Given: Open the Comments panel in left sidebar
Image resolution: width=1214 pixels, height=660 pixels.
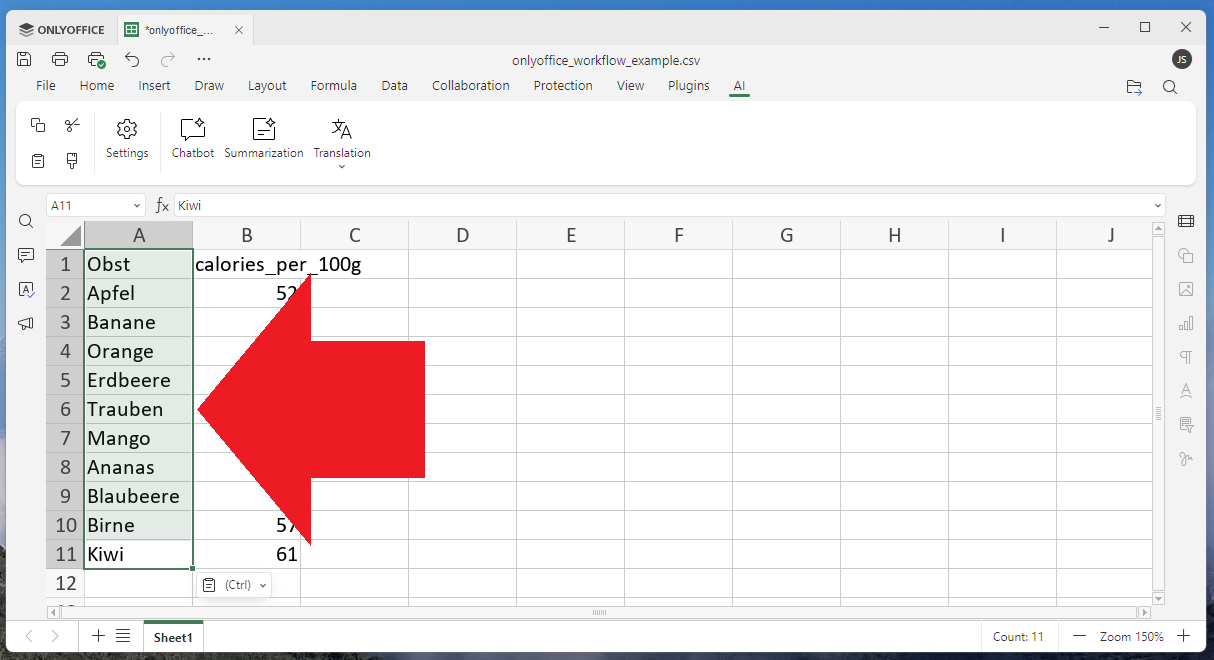Looking at the screenshot, I should click(26, 256).
